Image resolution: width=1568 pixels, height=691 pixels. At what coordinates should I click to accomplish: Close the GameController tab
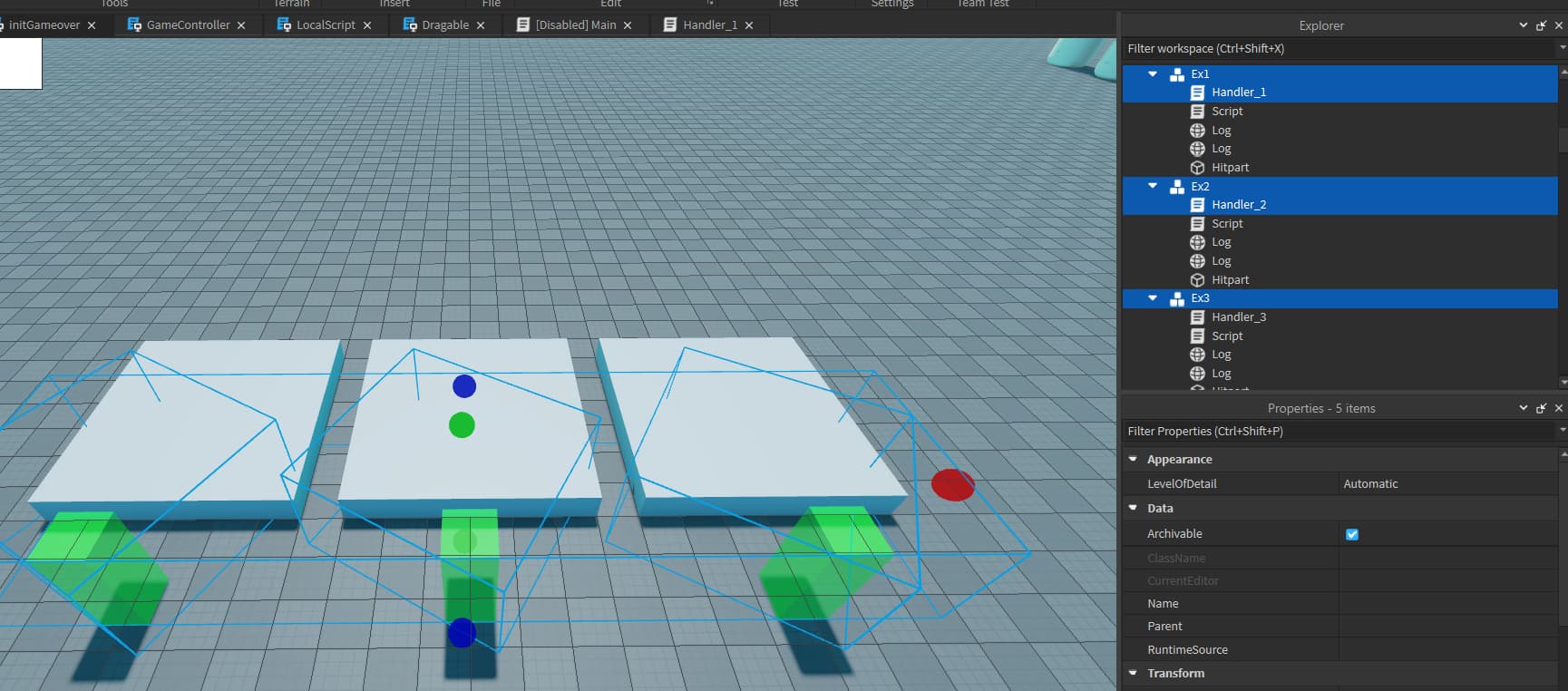[241, 25]
